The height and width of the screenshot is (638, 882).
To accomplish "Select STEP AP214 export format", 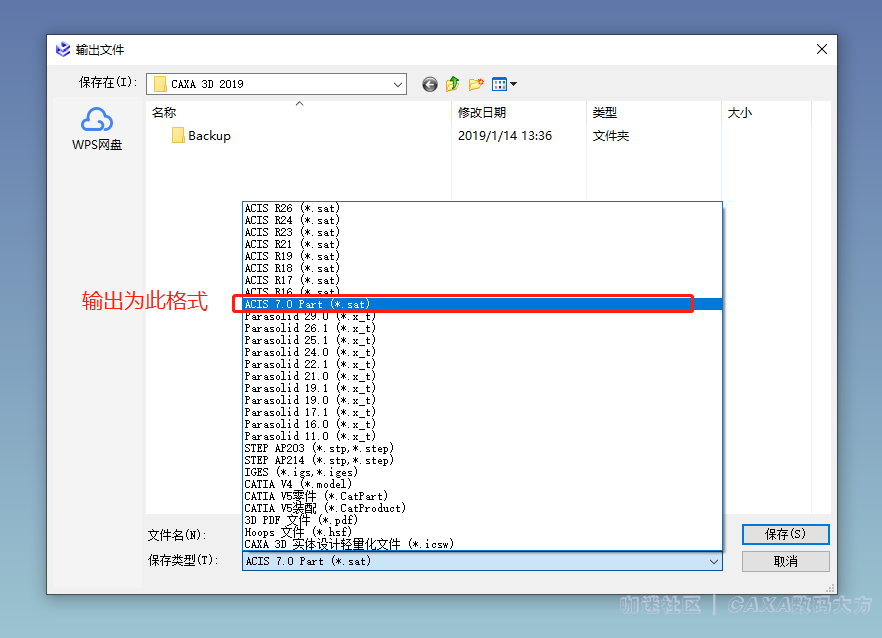I will [482, 460].
